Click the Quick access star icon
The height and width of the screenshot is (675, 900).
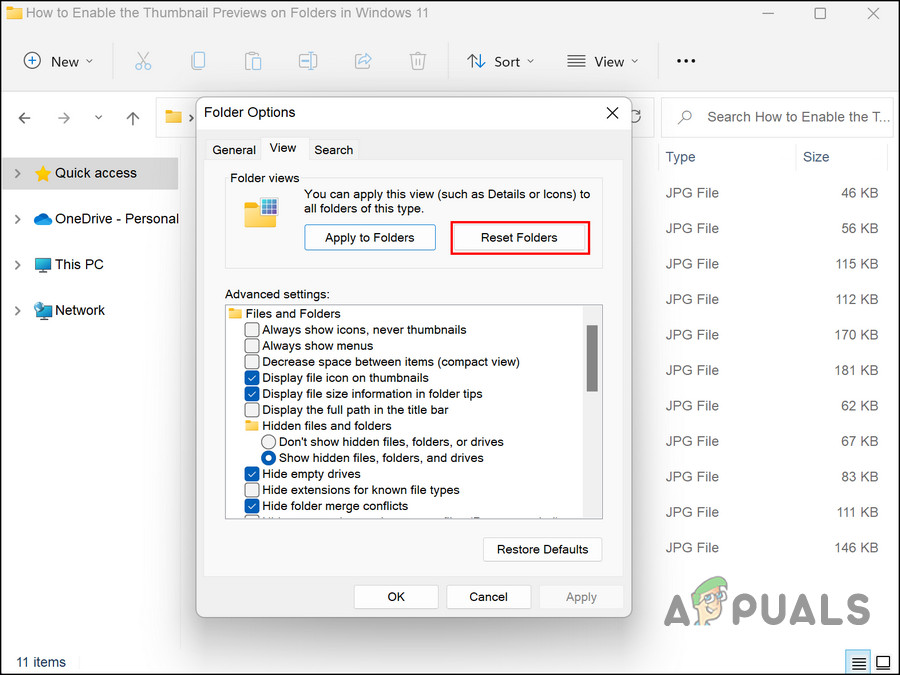(x=42, y=173)
